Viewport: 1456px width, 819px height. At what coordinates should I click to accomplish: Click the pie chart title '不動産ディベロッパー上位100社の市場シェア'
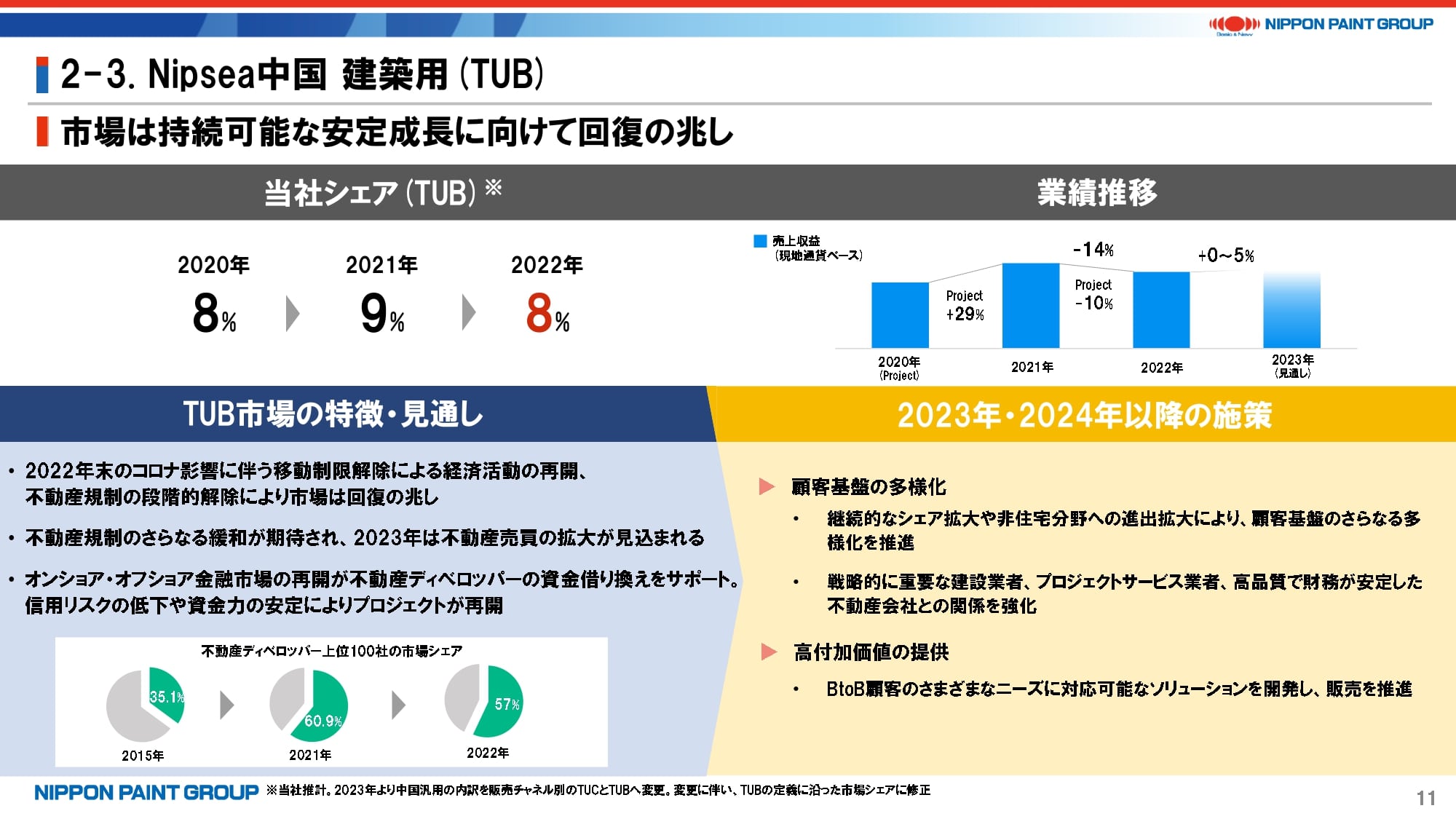click(331, 651)
